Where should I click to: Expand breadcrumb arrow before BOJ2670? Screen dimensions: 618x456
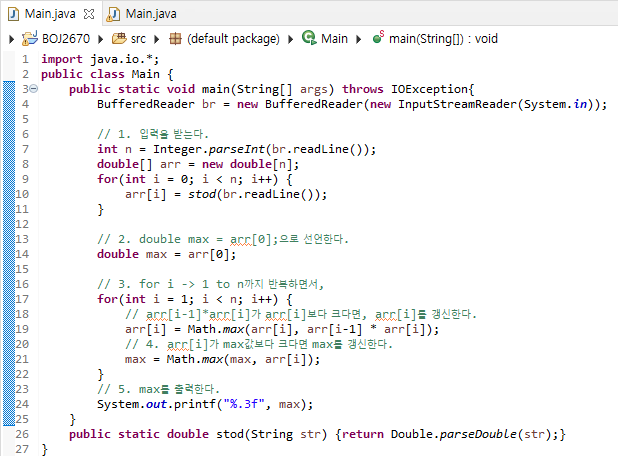click(x=11, y=39)
